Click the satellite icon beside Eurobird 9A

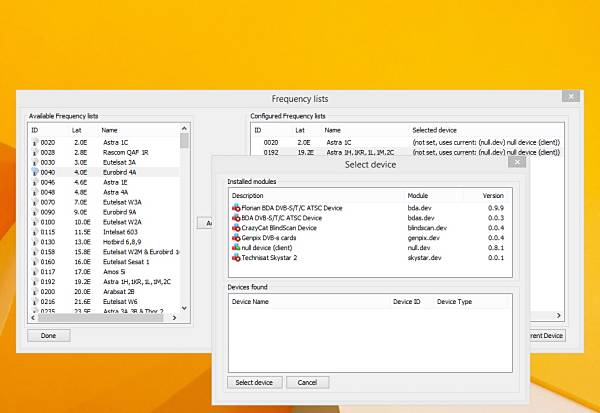click(x=35, y=212)
